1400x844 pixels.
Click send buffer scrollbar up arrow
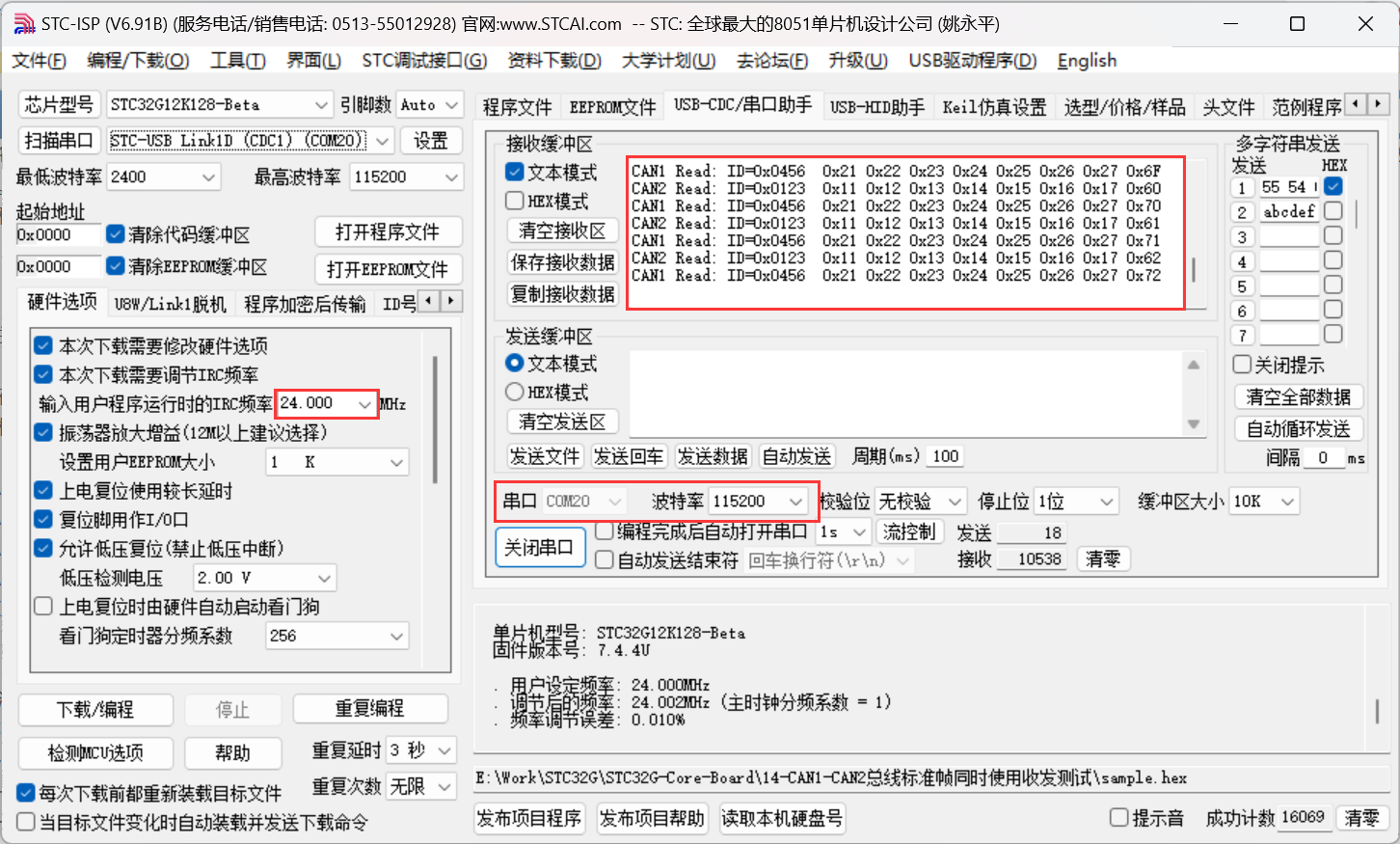pos(1194,365)
